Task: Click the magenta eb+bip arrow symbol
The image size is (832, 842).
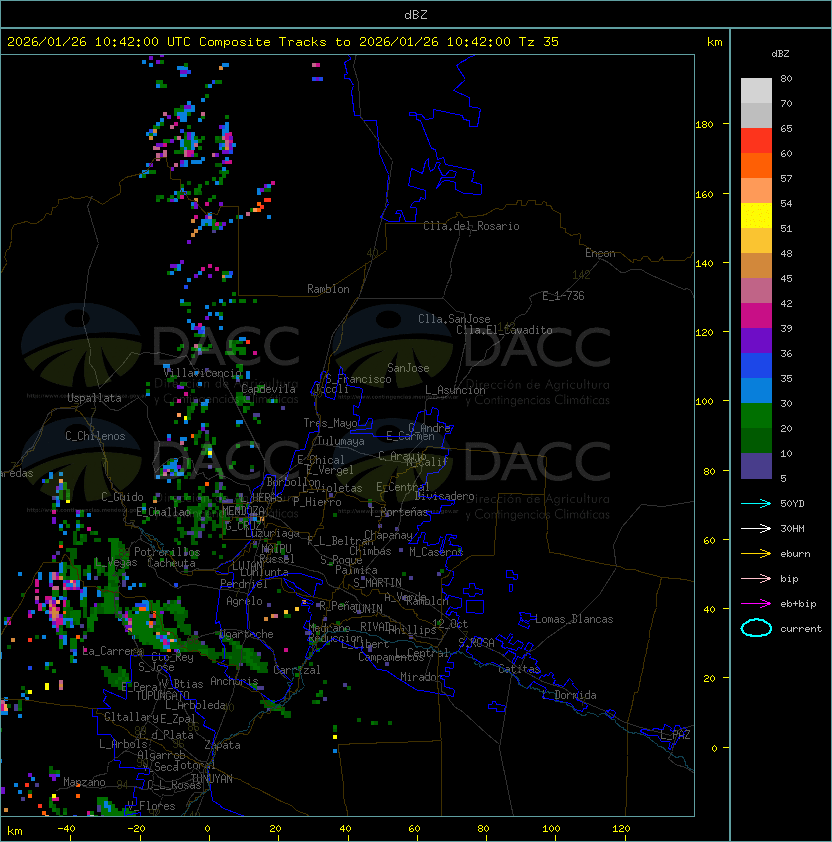Action: coord(756,604)
